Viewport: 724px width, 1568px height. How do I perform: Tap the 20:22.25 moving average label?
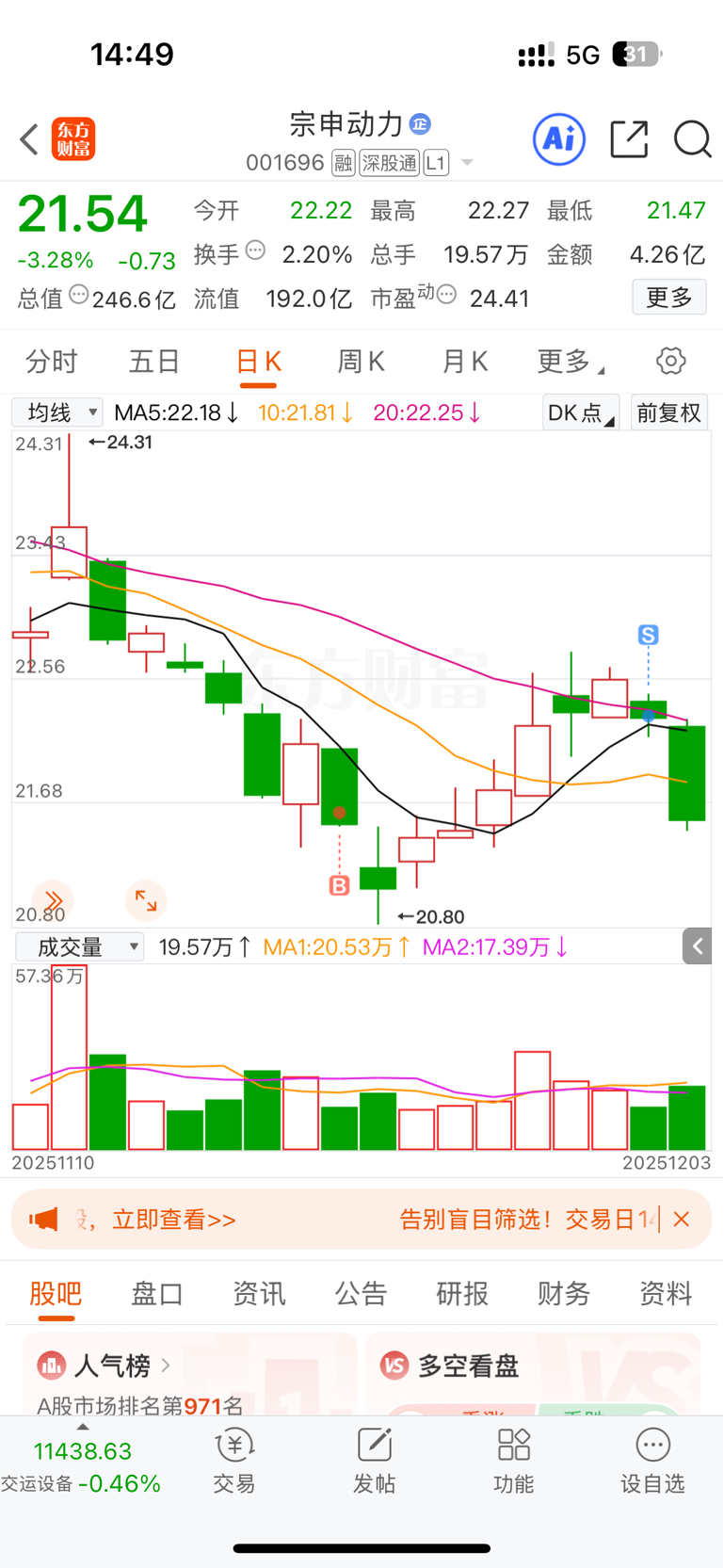[426, 412]
